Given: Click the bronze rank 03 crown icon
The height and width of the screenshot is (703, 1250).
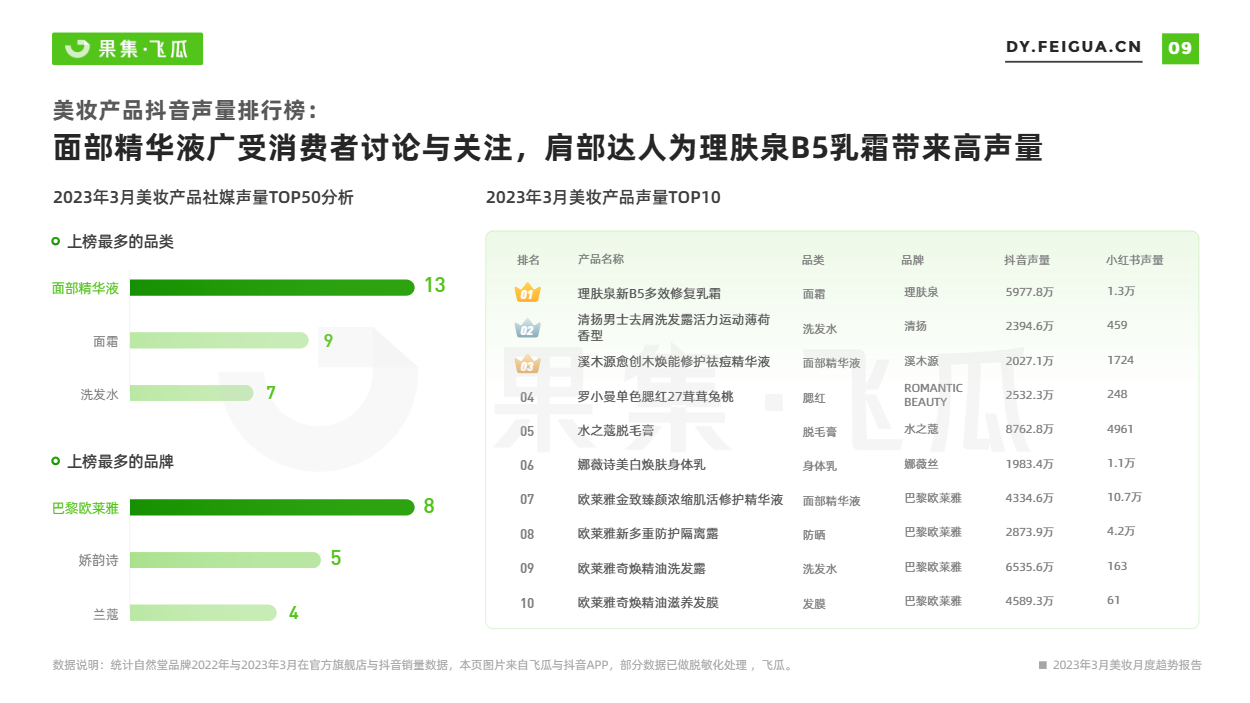Looking at the screenshot, I should point(527,363).
